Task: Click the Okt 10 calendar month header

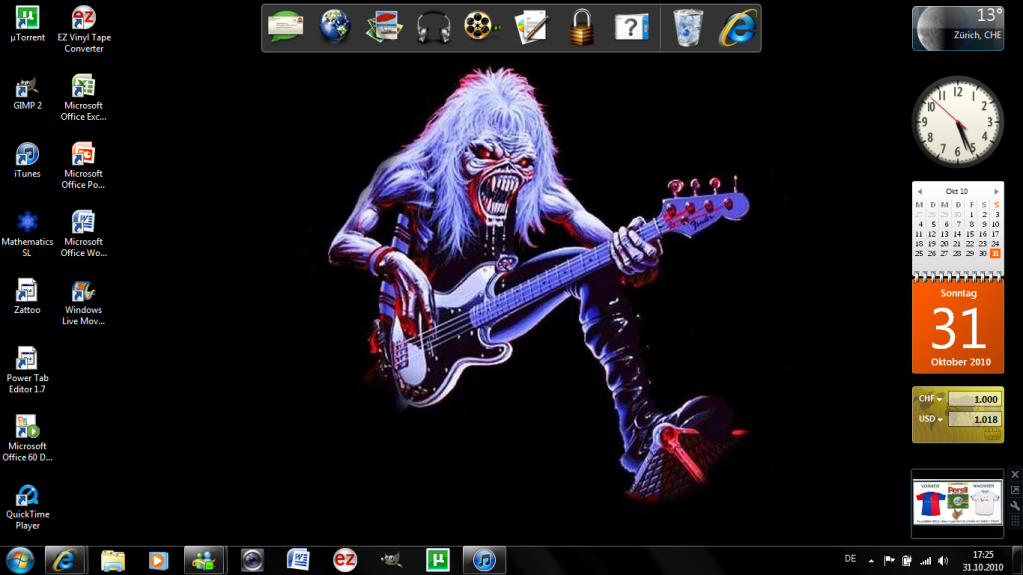Action: click(x=957, y=191)
